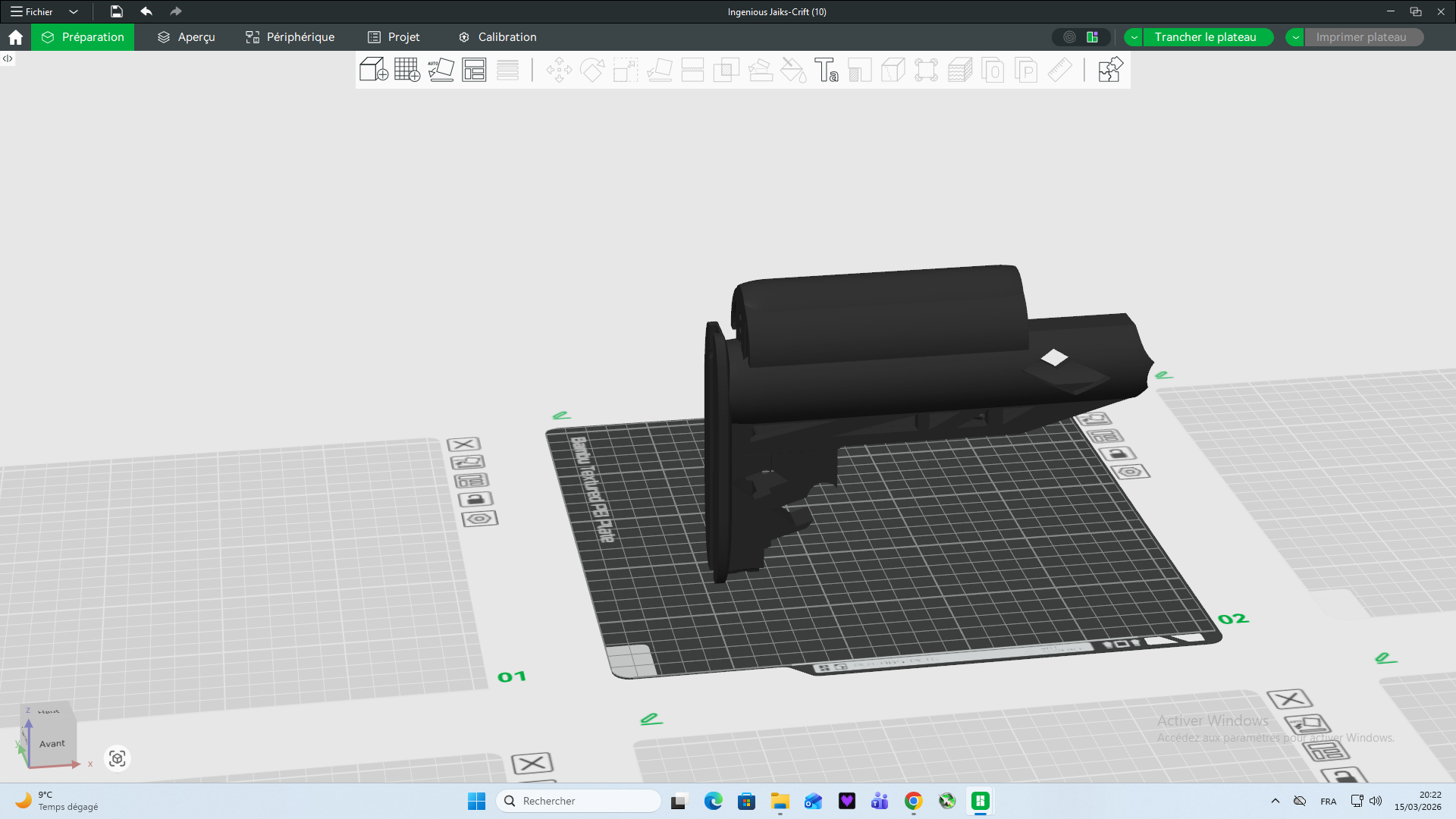The width and height of the screenshot is (1456, 819).
Task: Arrange objects on plate 01 via icon
Action: [471, 481]
